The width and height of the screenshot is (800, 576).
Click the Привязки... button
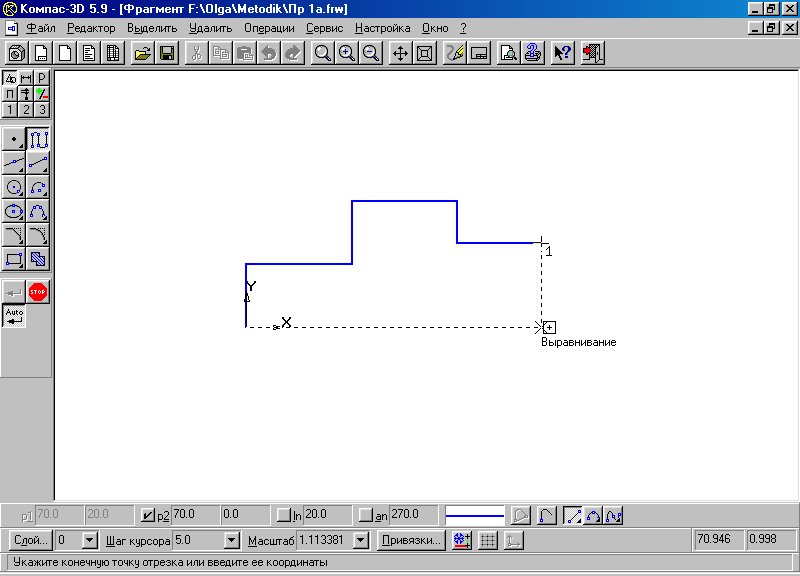point(411,540)
